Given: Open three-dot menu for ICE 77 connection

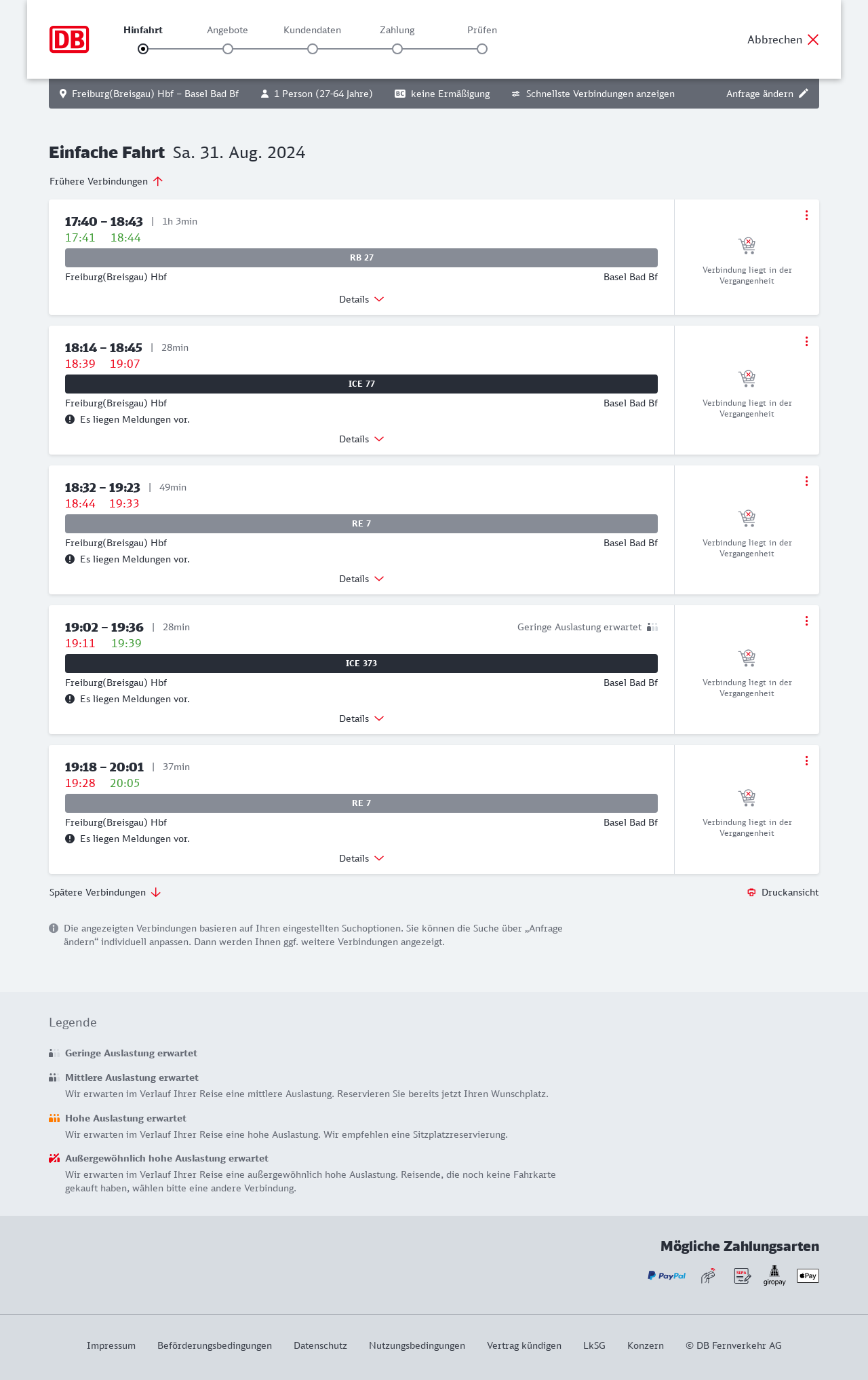Looking at the screenshot, I should tap(806, 341).
